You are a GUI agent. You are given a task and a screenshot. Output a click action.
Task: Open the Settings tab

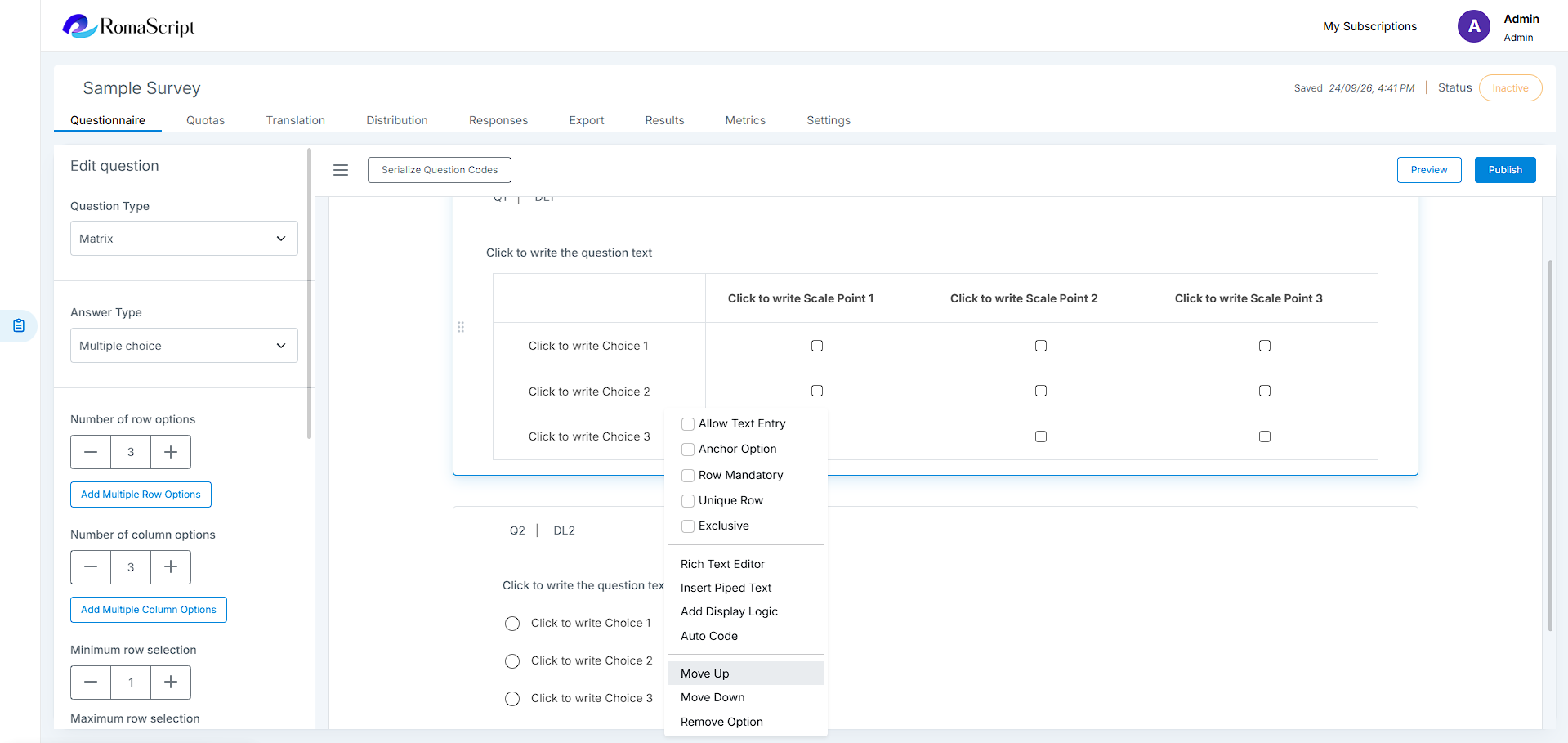coord(829,120)
